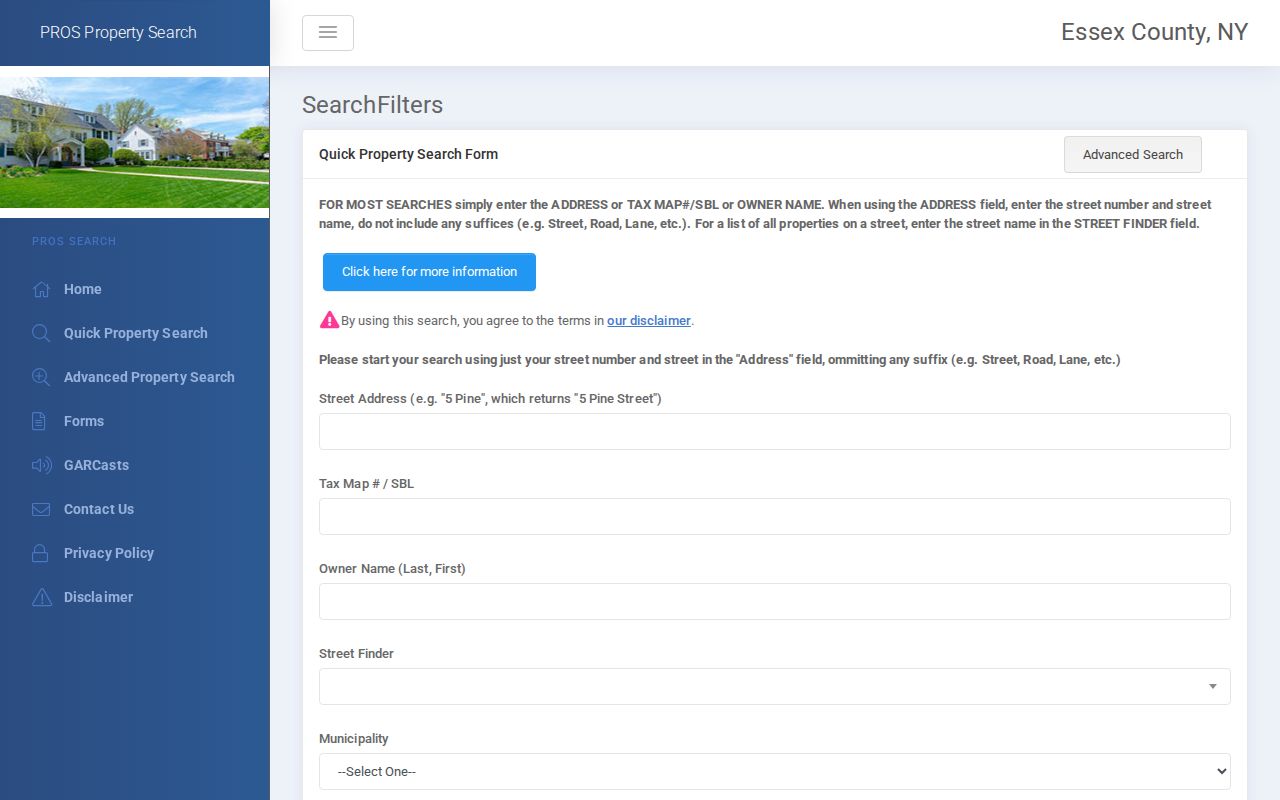Follow the our disclaimer link

(649, 321)
